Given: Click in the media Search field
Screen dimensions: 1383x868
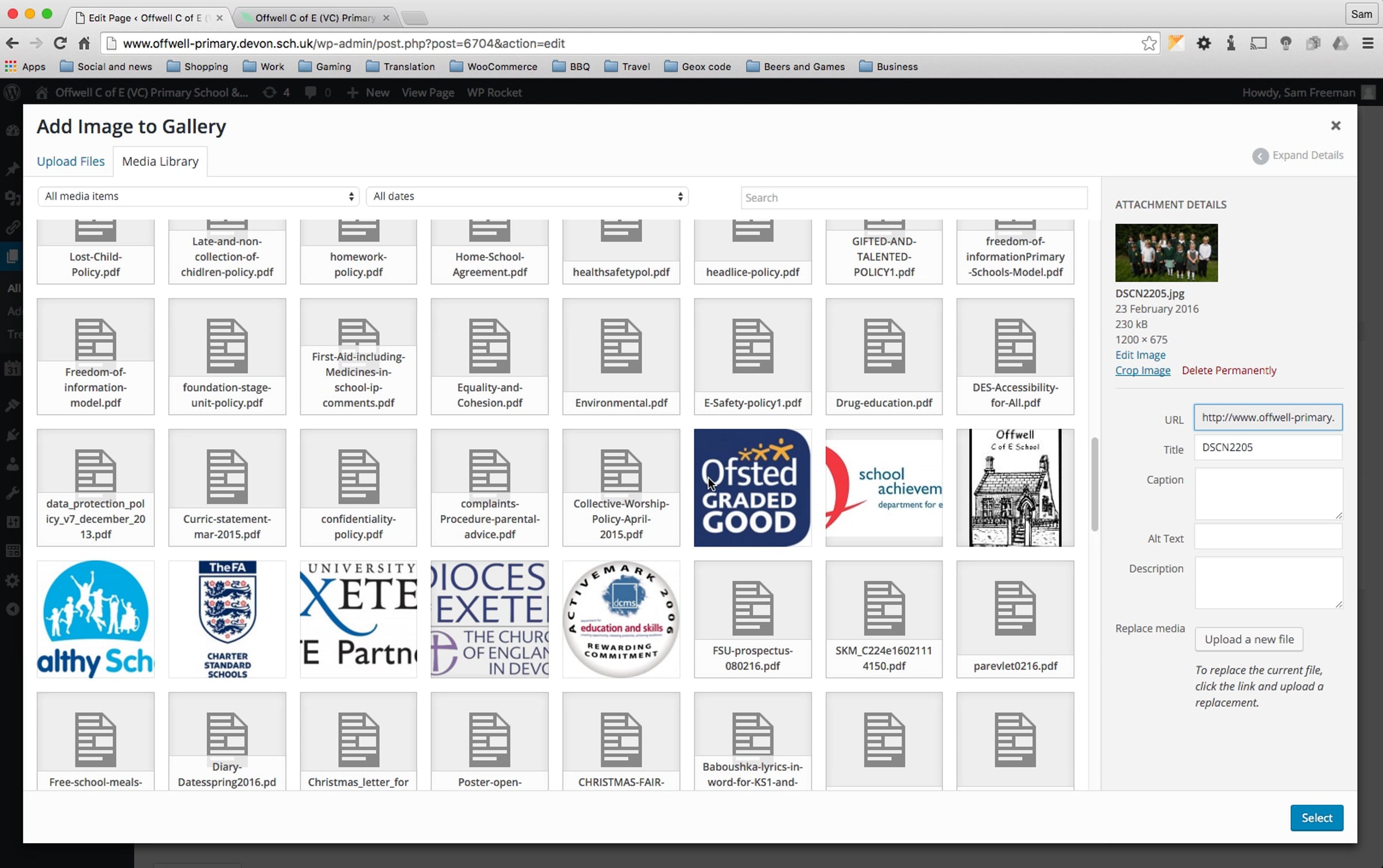Looking at the screenshot, I should 913,198.
